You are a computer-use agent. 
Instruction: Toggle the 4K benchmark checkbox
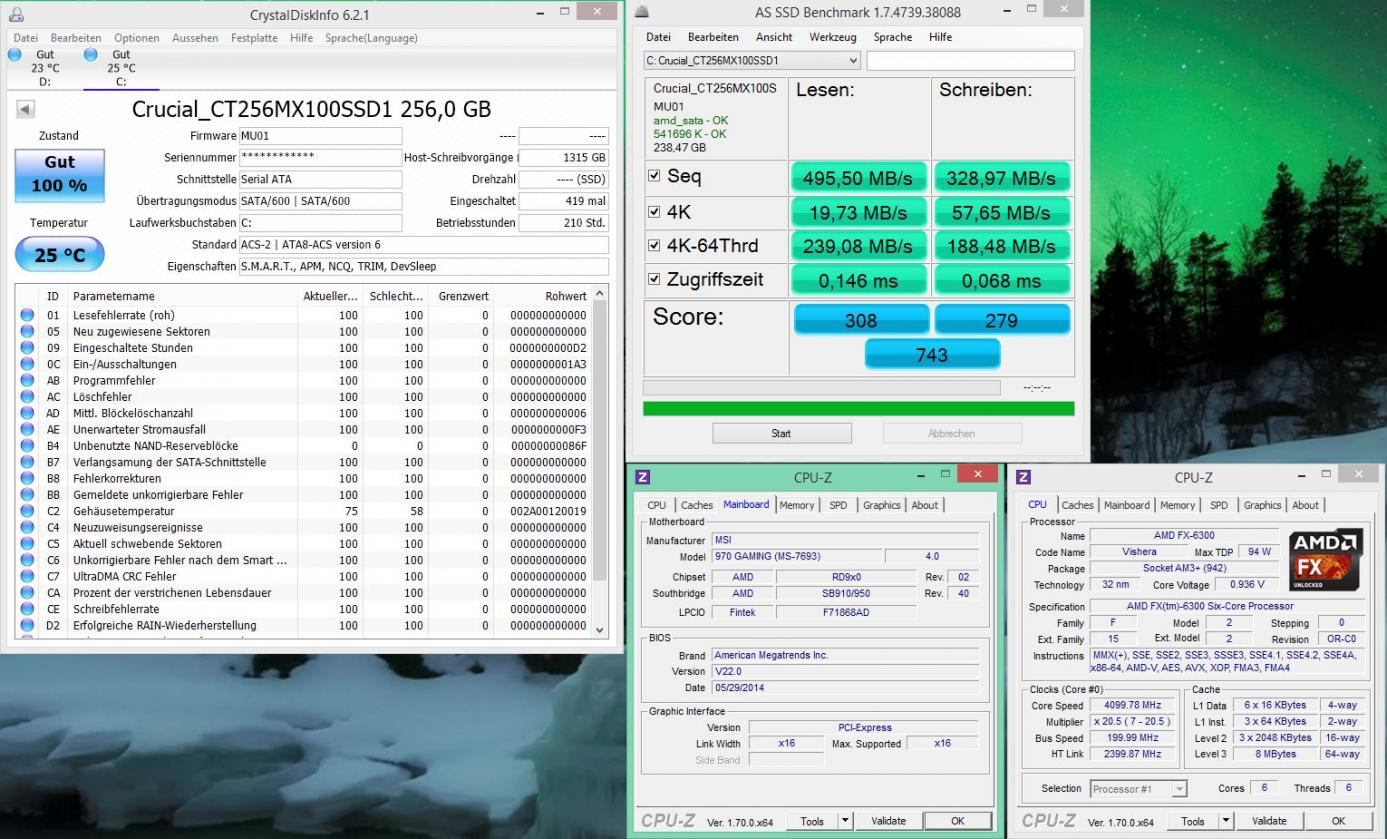[654, 212]
